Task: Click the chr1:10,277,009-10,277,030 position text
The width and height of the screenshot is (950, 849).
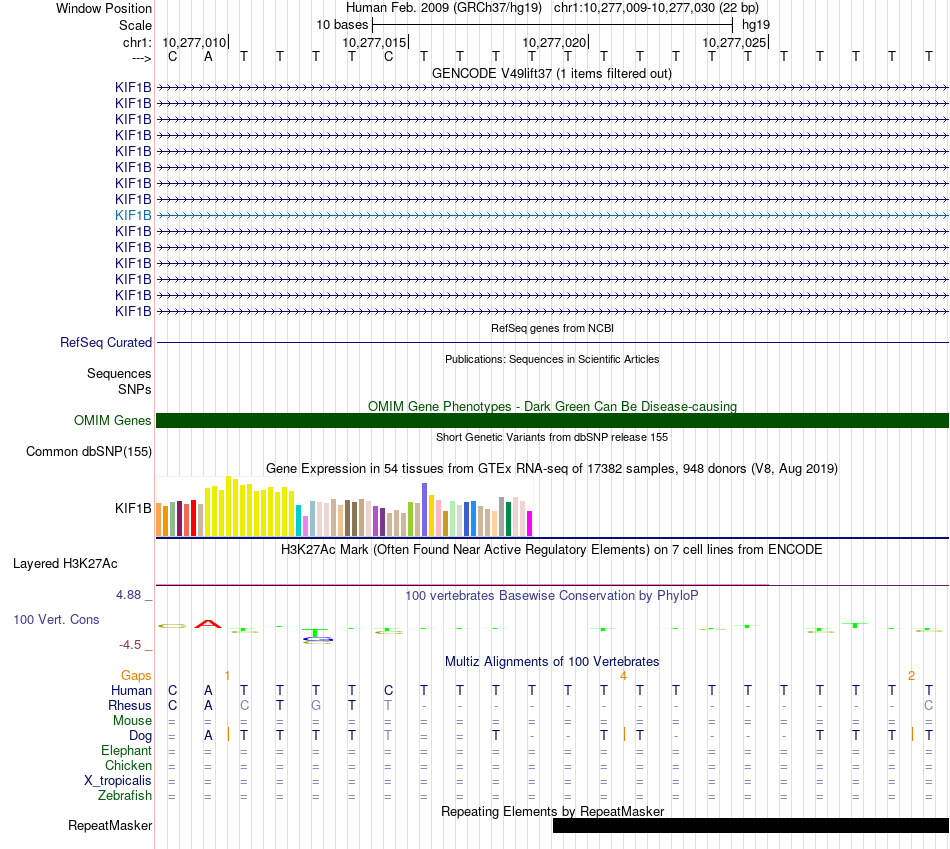Action: pyautogui.click(x=656, y=8)
